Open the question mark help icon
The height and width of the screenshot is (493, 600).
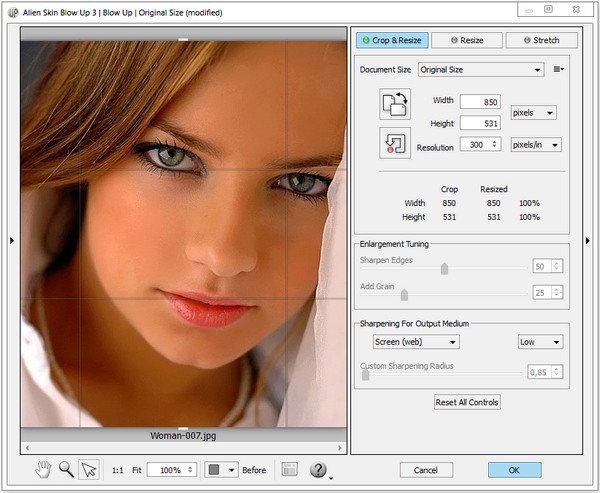(319, 469)
